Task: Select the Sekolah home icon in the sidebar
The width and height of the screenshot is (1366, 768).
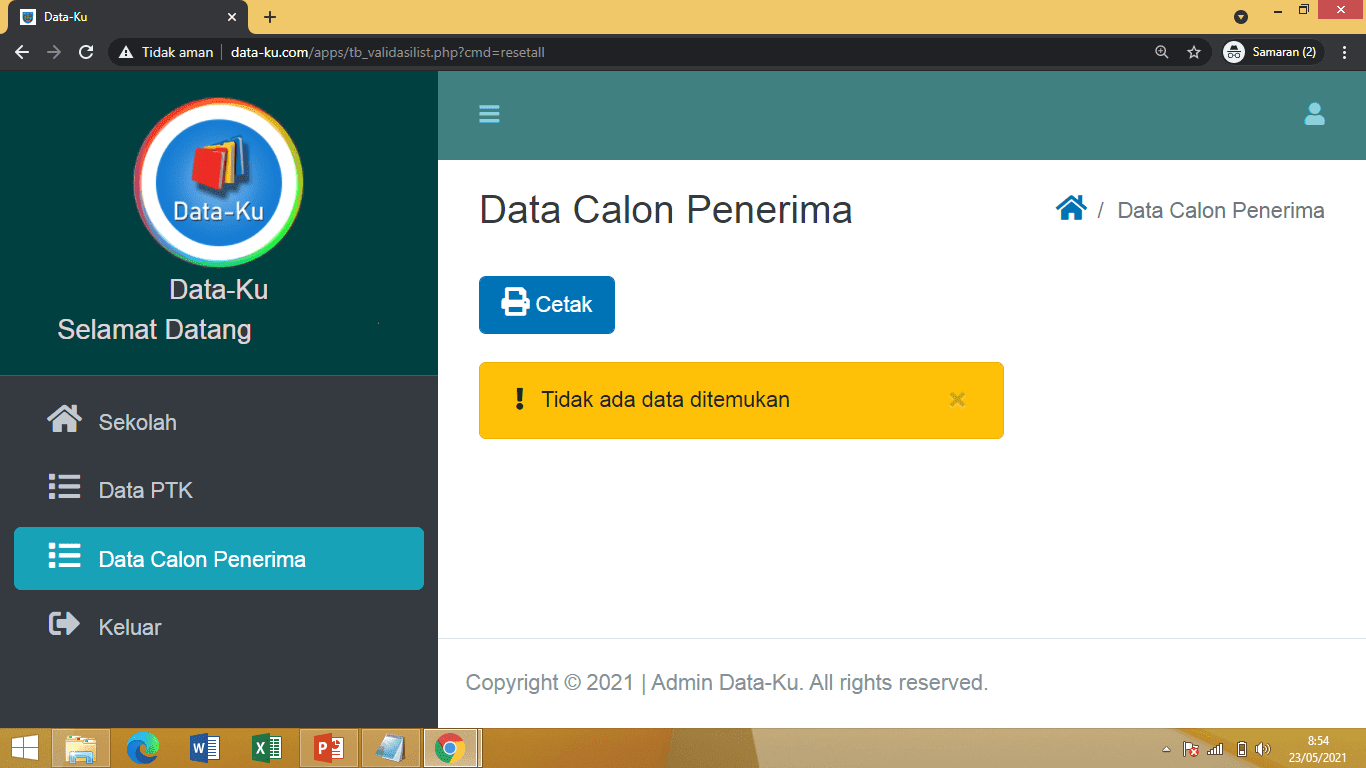Action: click(x=64, y=419)
